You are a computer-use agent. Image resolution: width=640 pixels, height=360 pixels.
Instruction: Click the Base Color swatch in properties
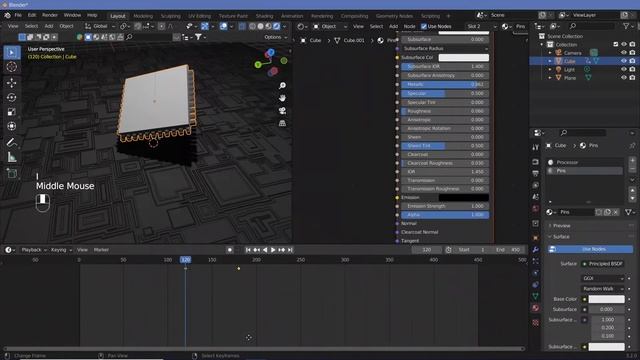coord(607,299)
